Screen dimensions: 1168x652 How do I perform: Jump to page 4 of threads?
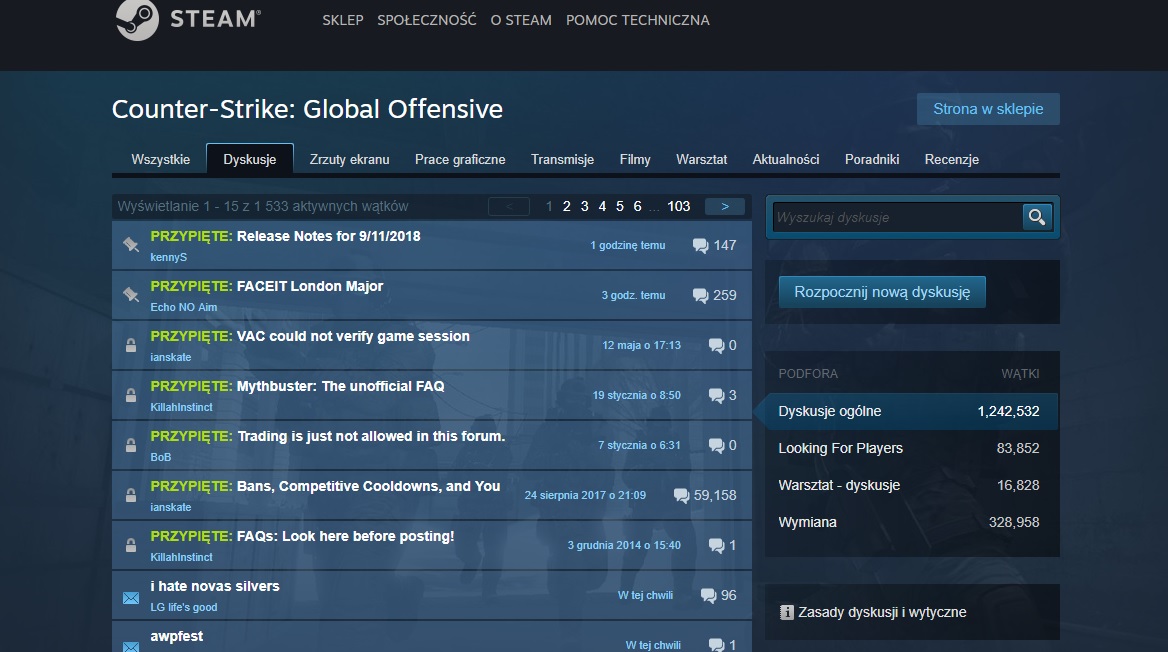pyautogui.click(x=602, y=206)
